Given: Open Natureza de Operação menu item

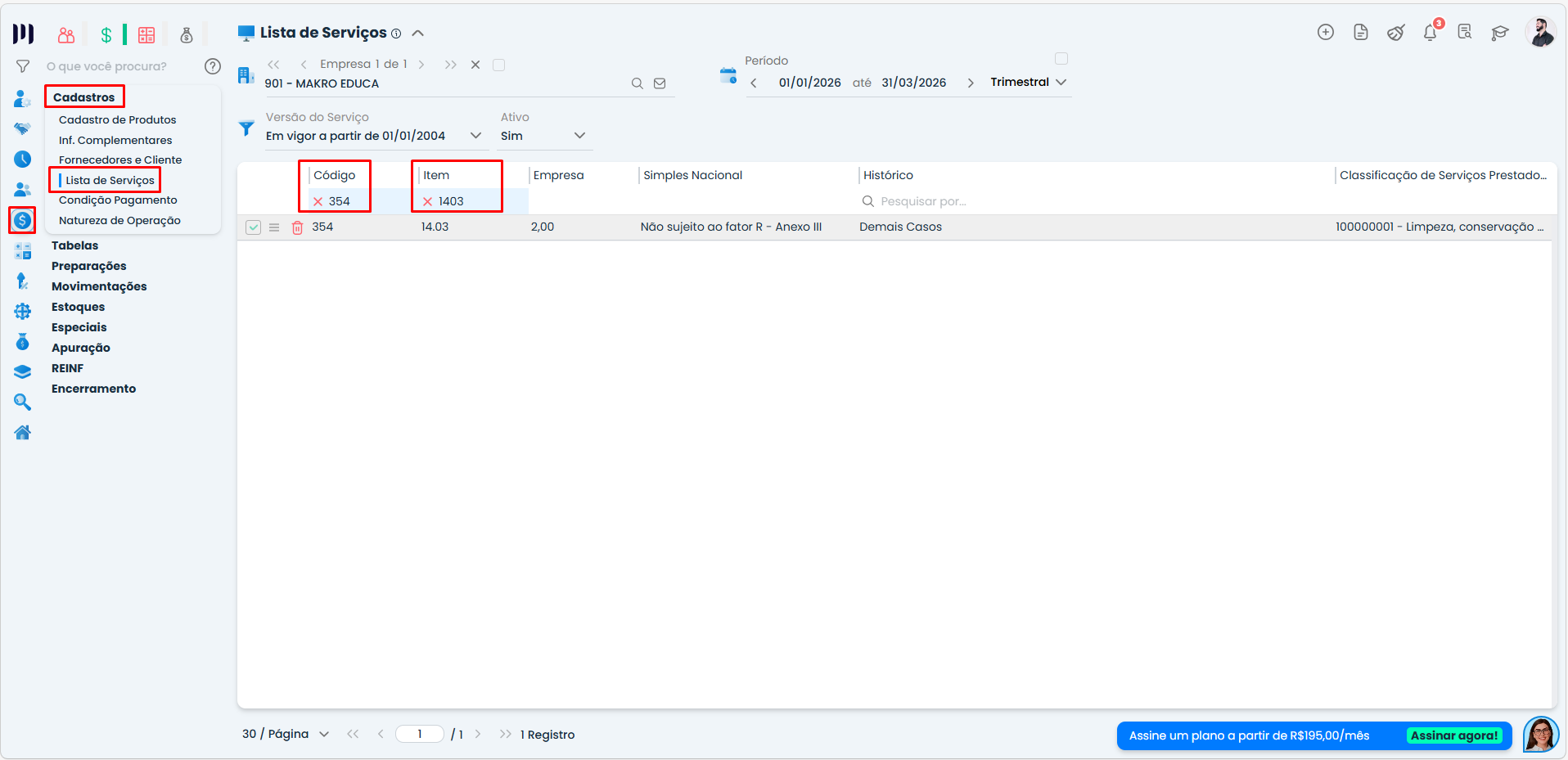Looking at the screenshot, I should [x=119, y=220].
